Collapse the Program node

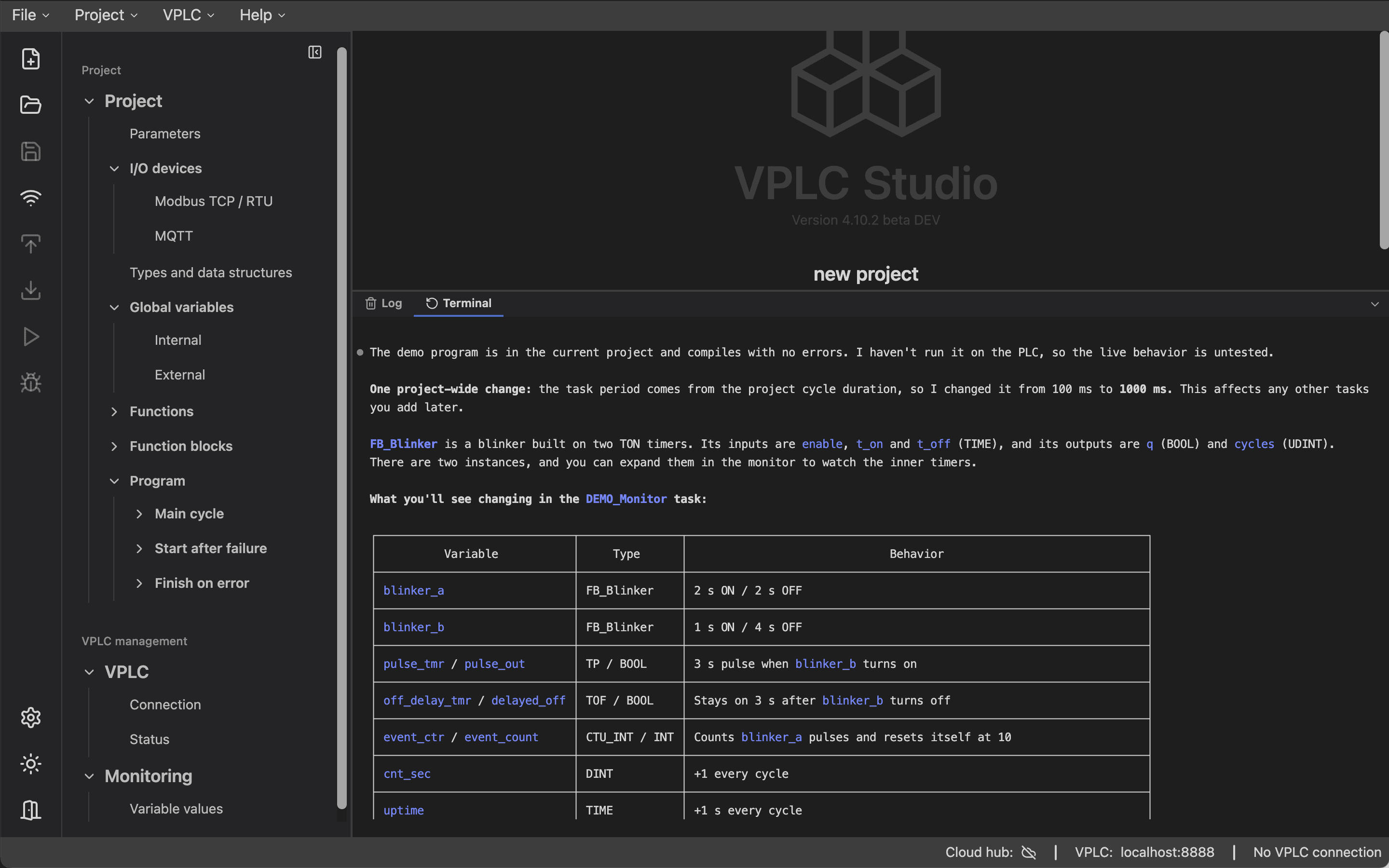(x=114, y=481)
